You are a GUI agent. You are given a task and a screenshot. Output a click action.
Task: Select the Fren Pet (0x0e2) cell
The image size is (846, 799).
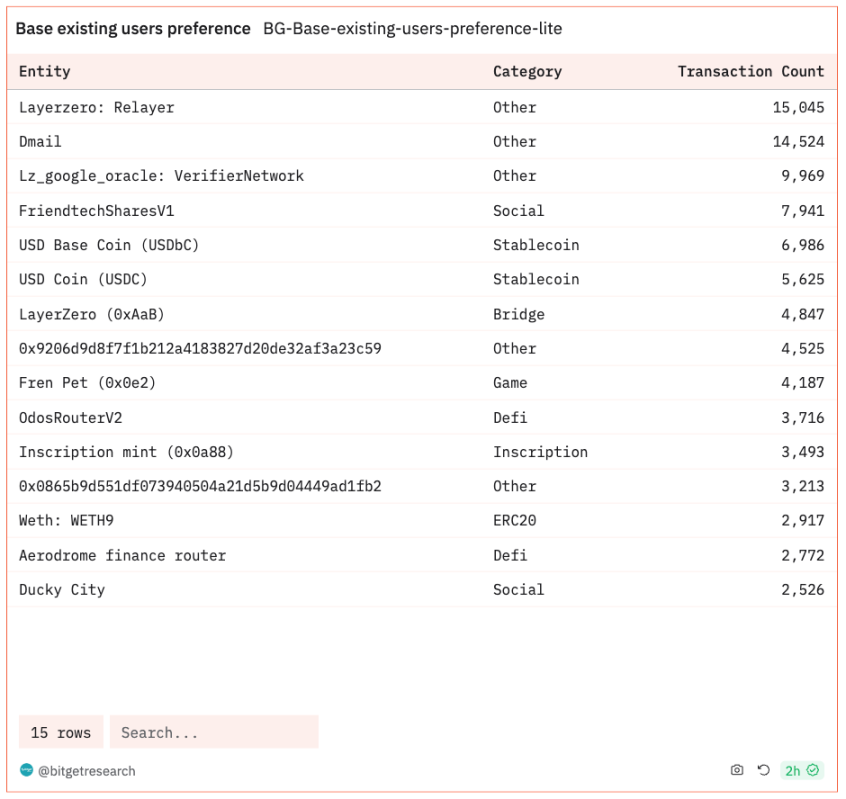87,383
